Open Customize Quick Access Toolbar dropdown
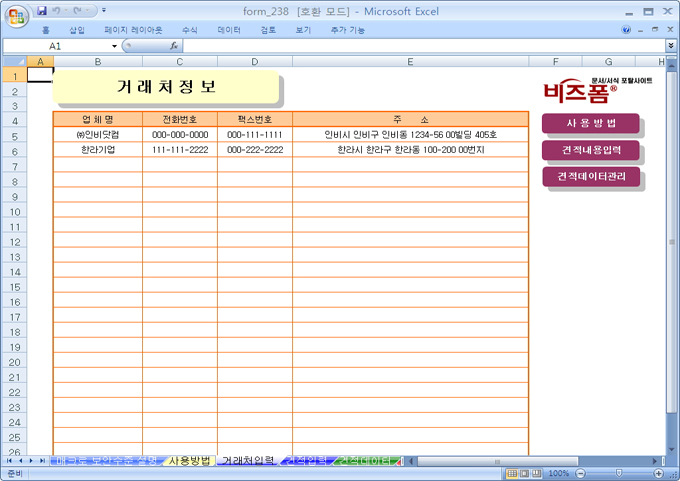This screenshot has height=481, width=680. (104, 11)
